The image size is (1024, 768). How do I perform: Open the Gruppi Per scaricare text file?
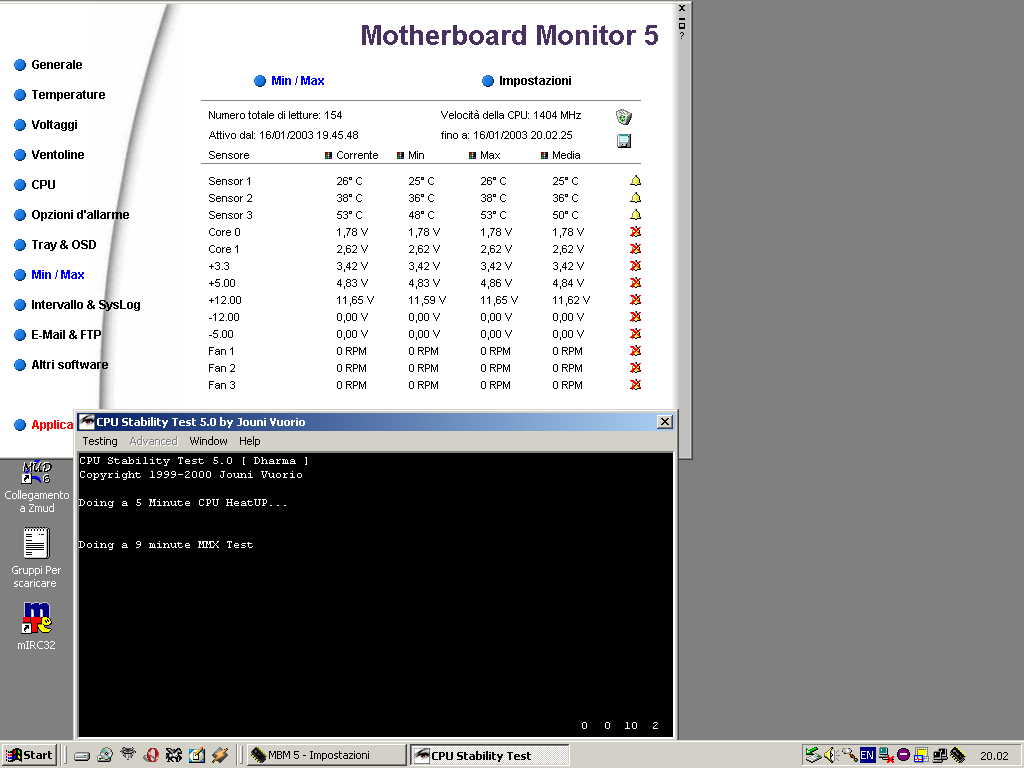(x=36, y=558)
